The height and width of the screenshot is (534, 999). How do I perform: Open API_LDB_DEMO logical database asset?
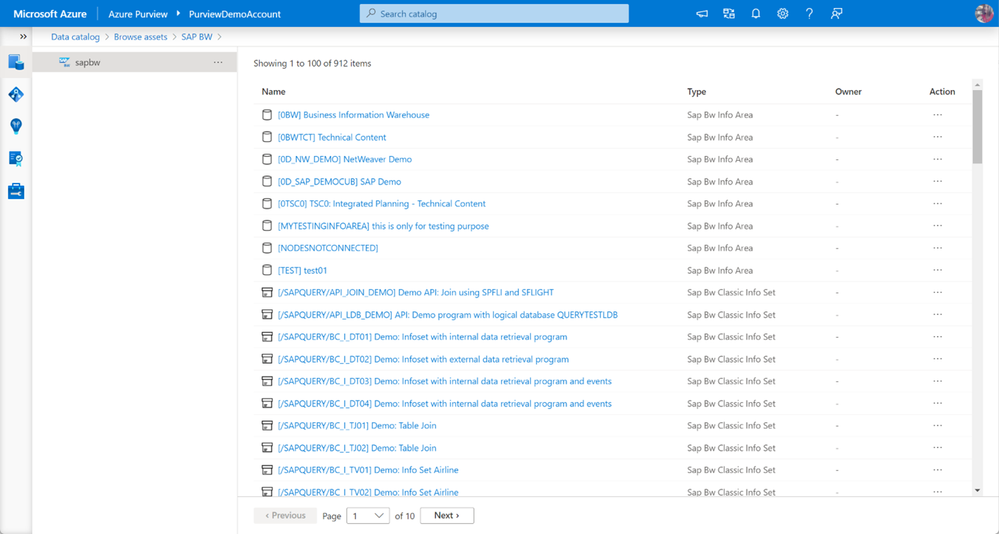point(448,315)
